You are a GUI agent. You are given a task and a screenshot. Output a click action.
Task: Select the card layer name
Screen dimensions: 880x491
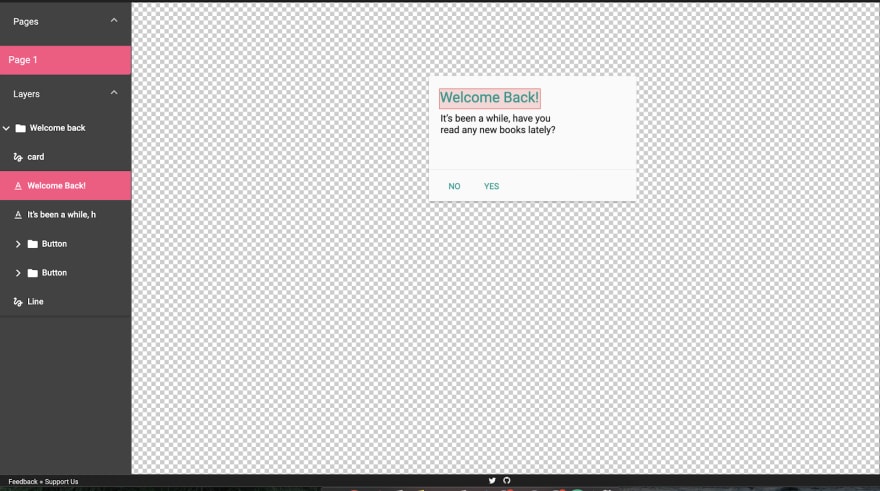(x=36, y=157)
